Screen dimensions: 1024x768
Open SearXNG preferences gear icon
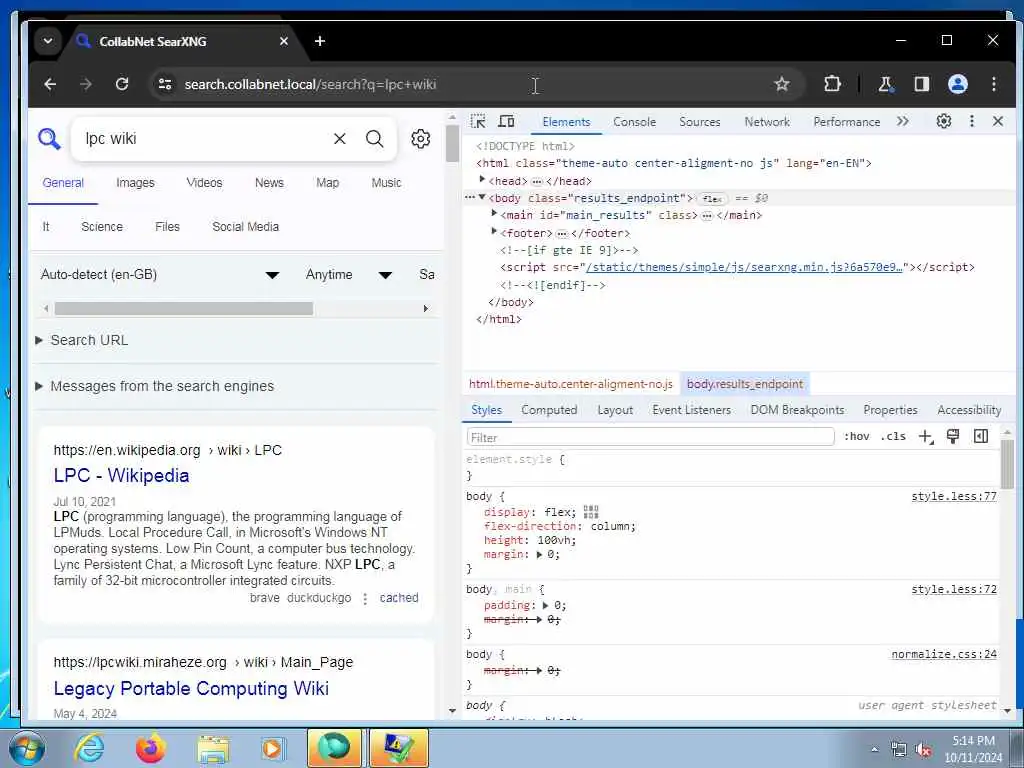point(421,138)
